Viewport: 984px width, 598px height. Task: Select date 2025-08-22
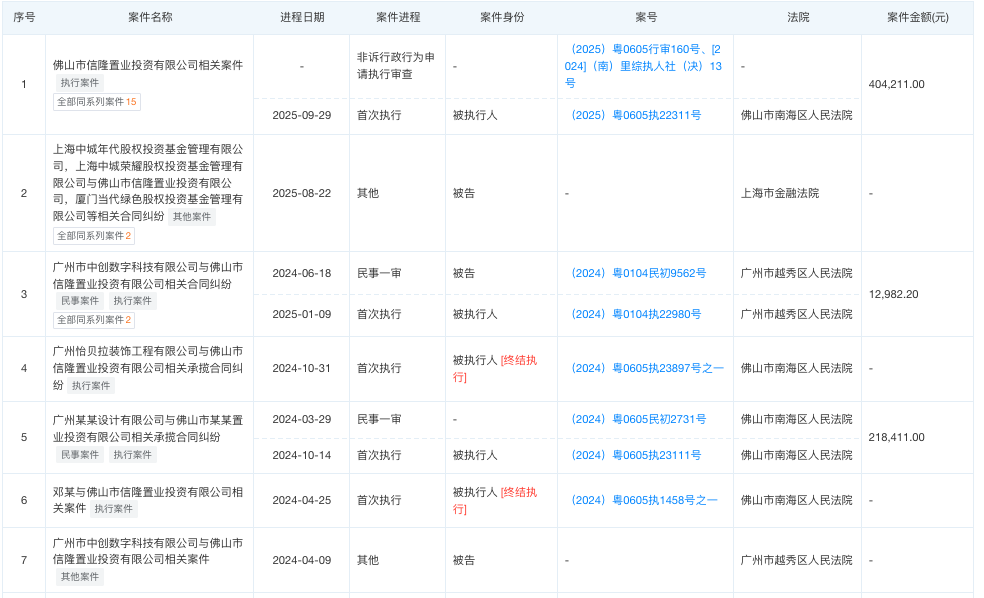pos(302,193)
